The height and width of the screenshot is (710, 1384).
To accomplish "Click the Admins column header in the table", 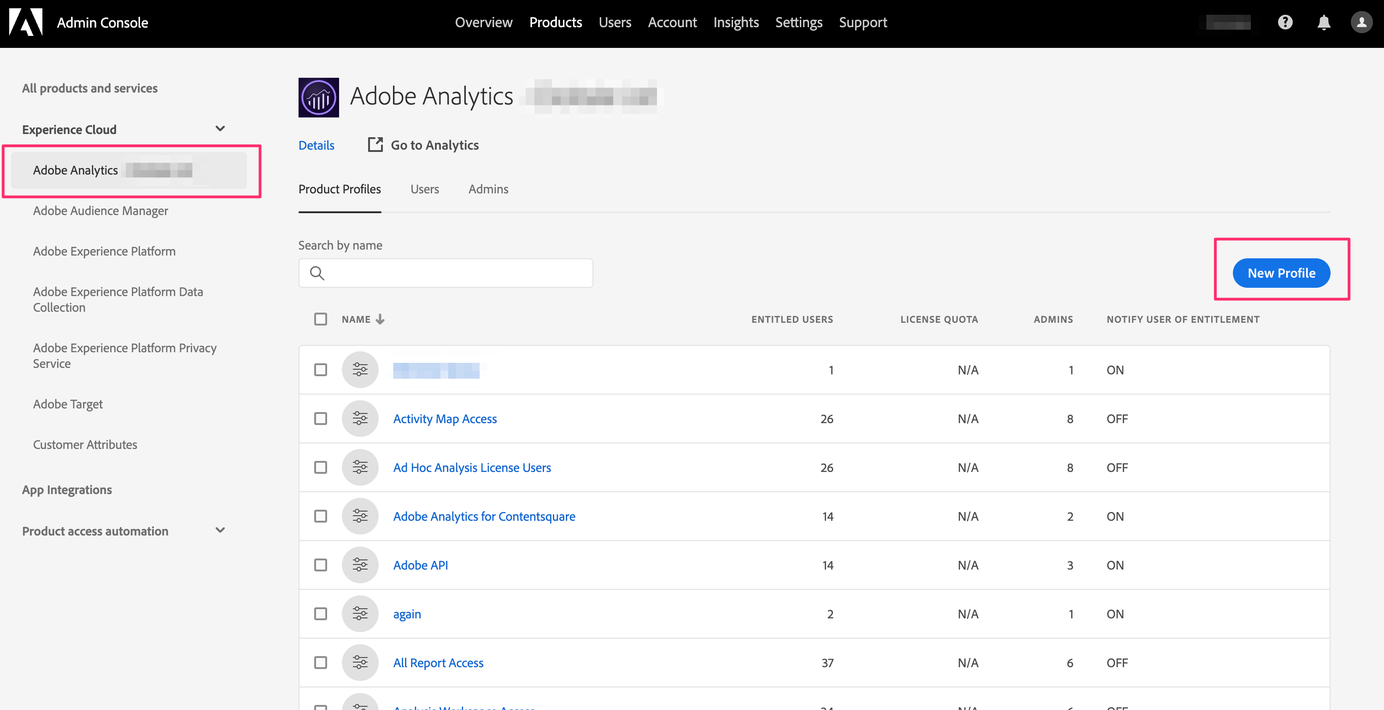I will tap(1053, 319).
